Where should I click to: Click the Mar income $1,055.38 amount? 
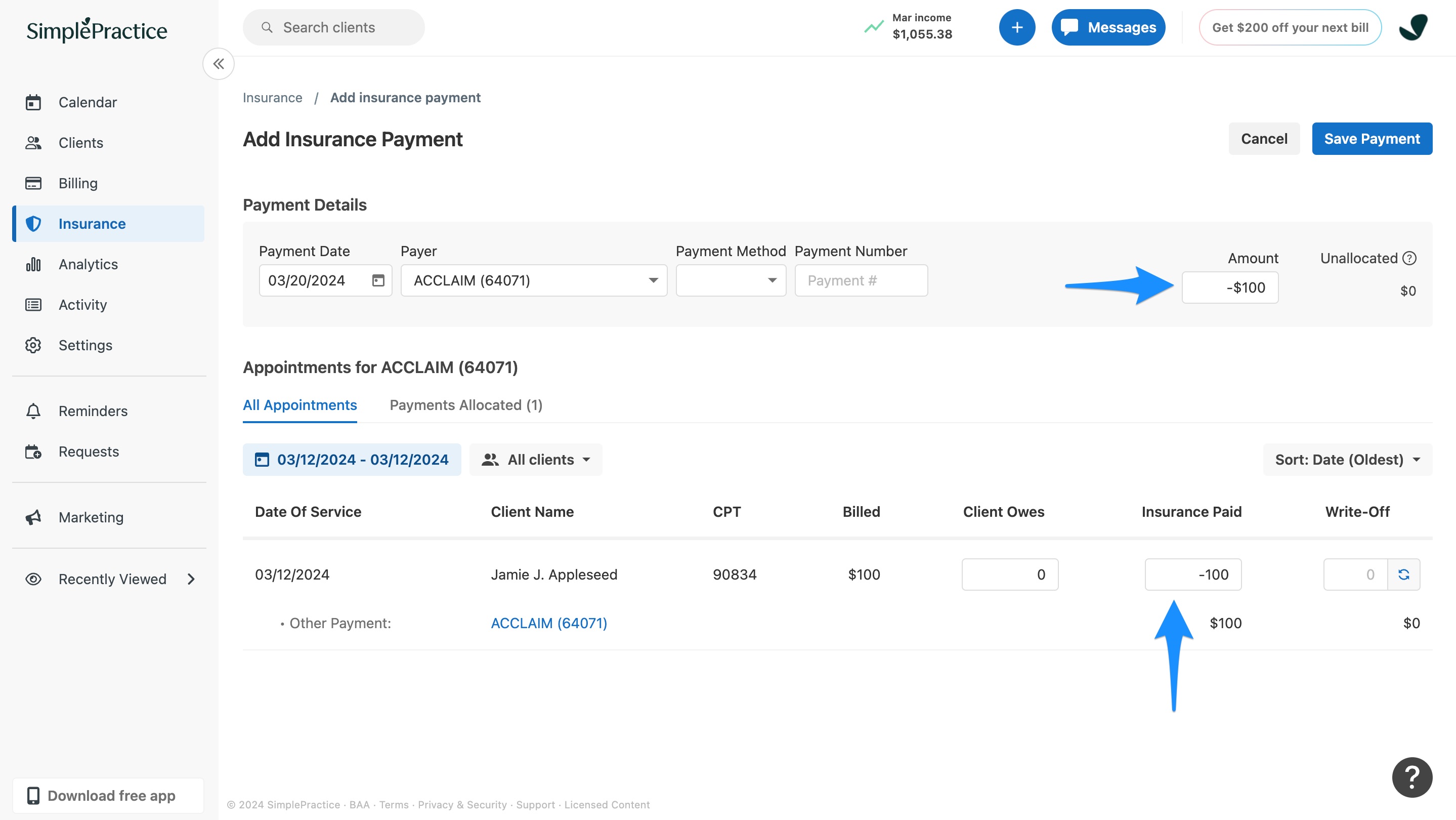(922, 34)
